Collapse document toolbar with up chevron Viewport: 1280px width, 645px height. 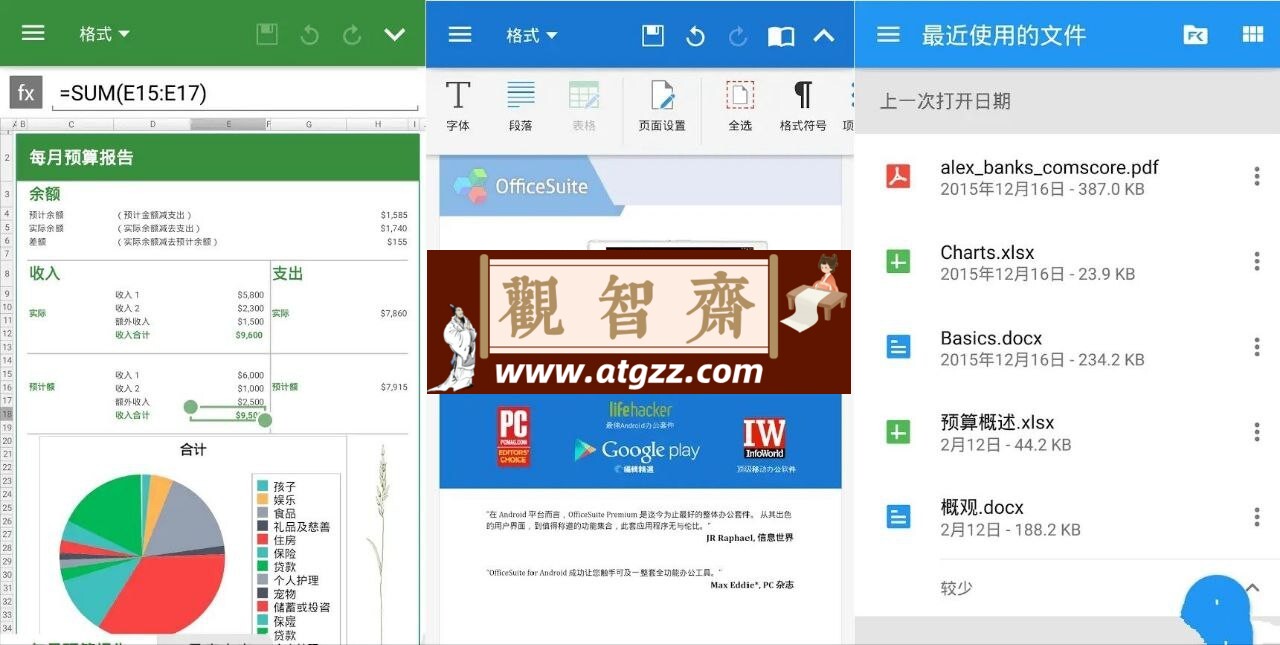point(823,36)
